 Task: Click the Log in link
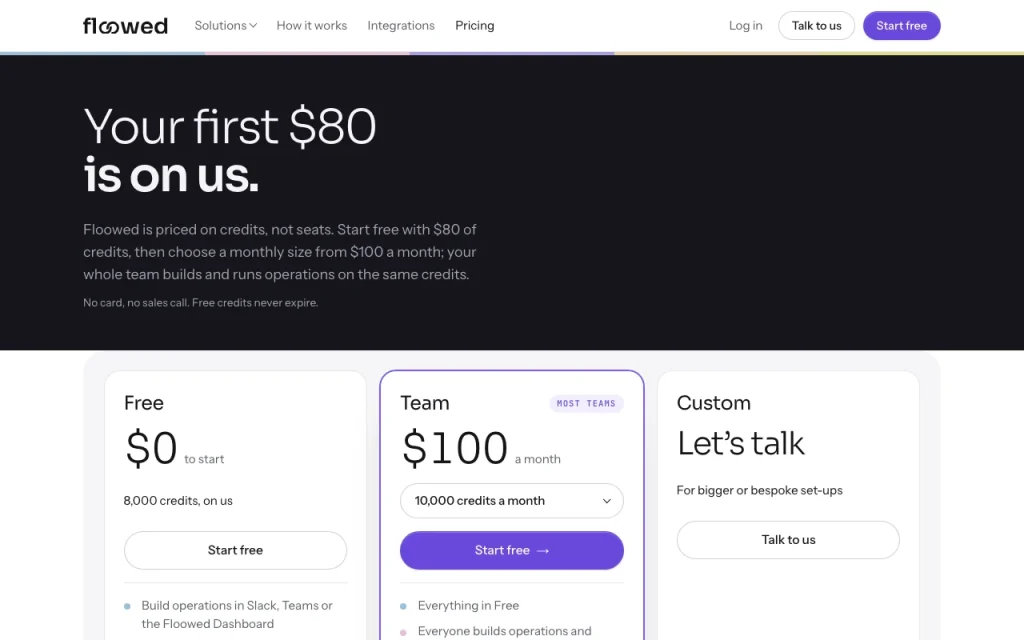pyautogui.click(x=745, y=25)
